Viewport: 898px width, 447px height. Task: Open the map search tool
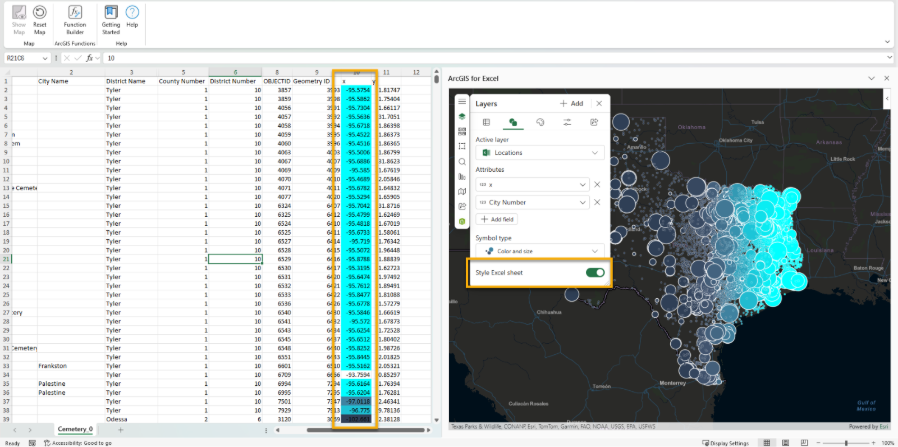pyautogui.click(x=462, y=161)
